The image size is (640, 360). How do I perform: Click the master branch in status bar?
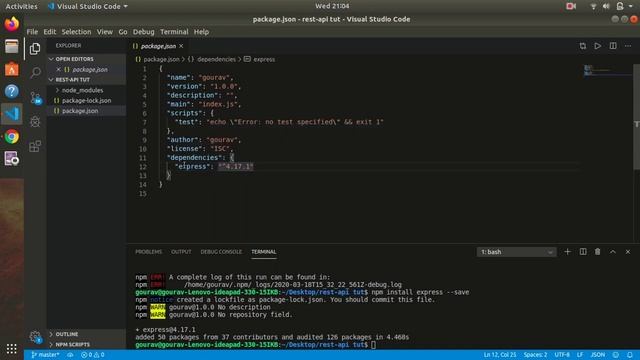(x=45, y=355)
